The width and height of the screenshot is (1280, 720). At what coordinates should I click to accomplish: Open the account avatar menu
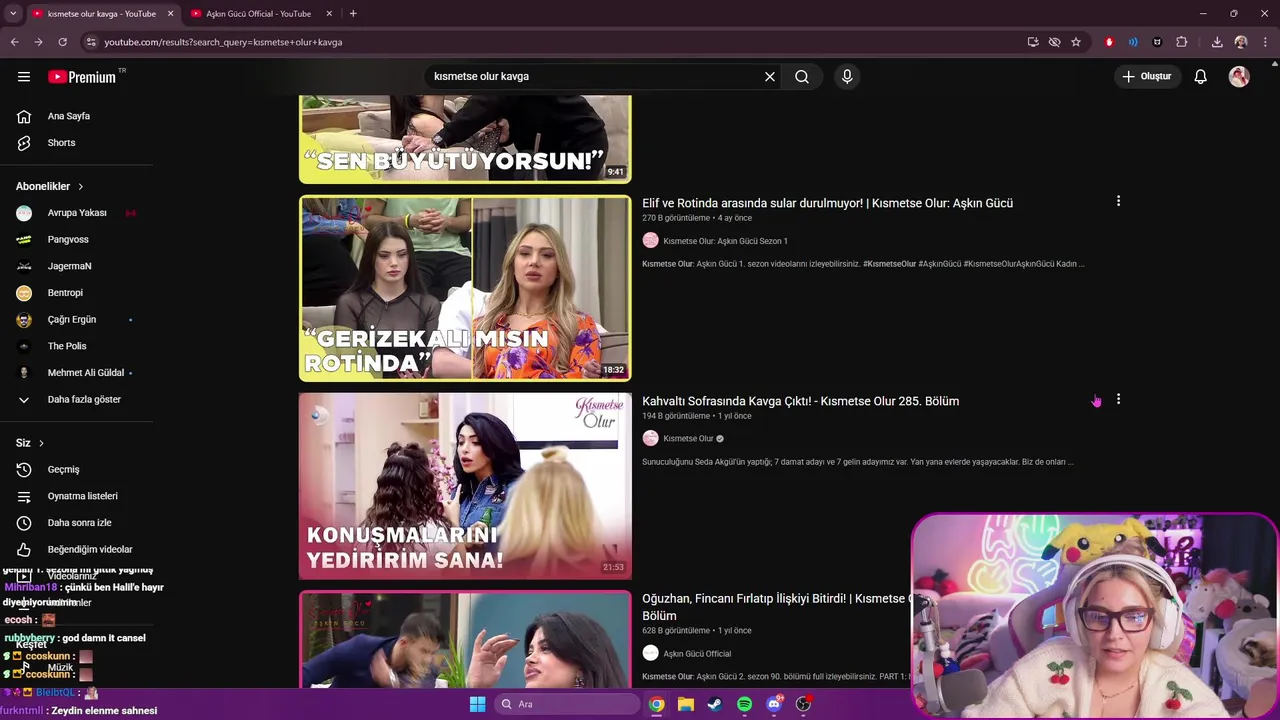tap(1239, 76)
